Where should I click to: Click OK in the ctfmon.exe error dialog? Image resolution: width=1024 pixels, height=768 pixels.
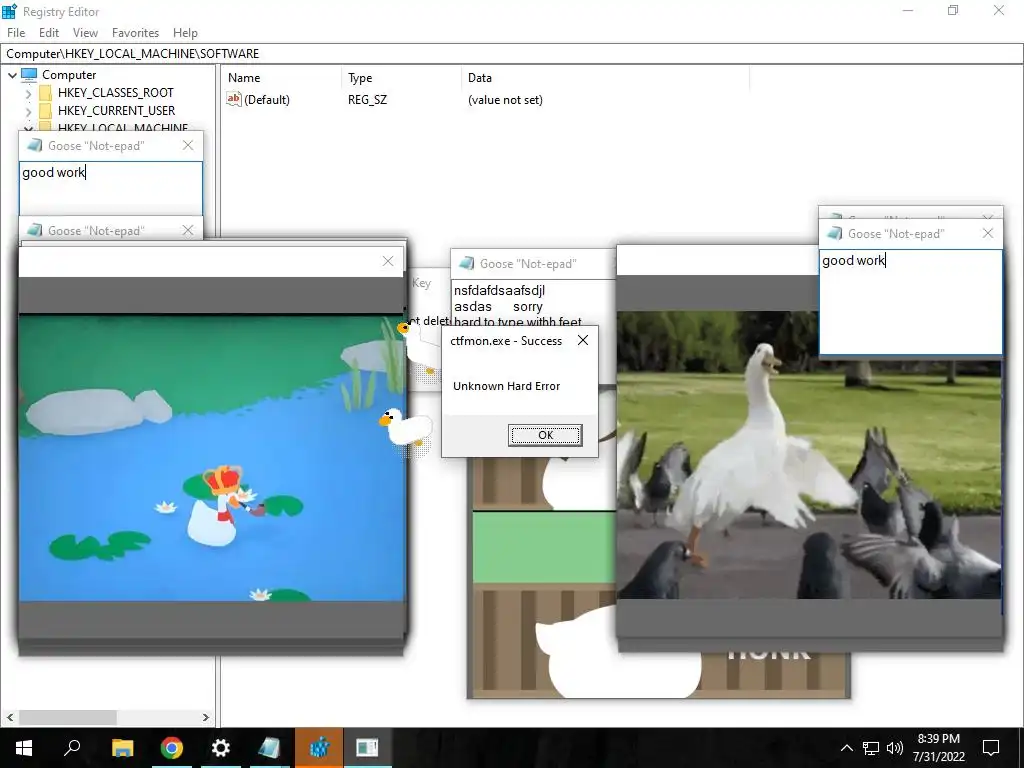coord(545,435)
